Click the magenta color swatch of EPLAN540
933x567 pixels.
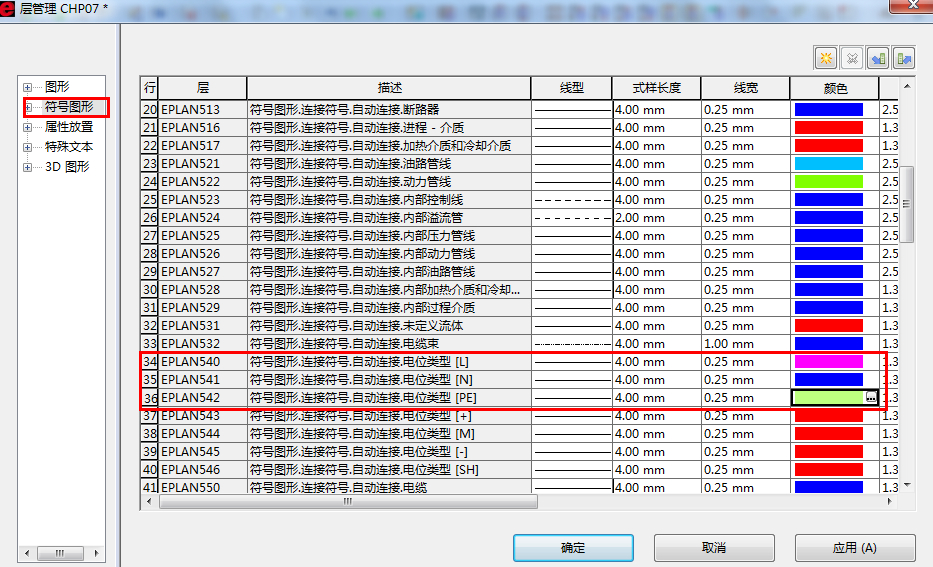[x=828, y=362]
